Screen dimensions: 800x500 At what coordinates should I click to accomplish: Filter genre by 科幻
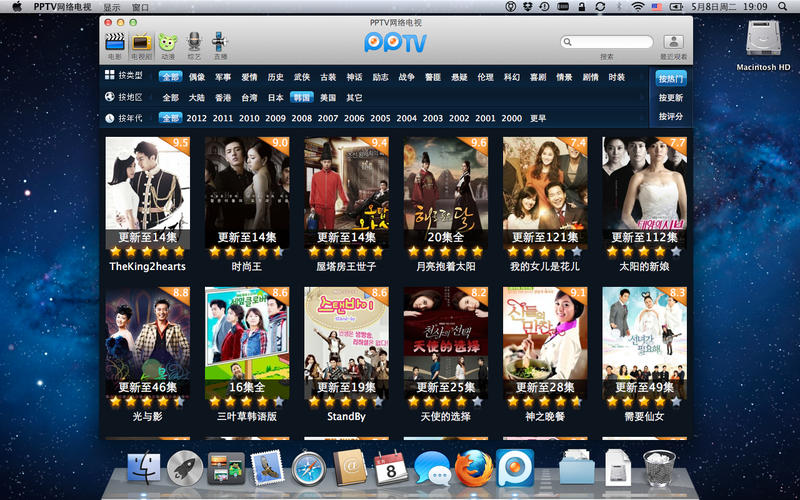tap(512, 77)
